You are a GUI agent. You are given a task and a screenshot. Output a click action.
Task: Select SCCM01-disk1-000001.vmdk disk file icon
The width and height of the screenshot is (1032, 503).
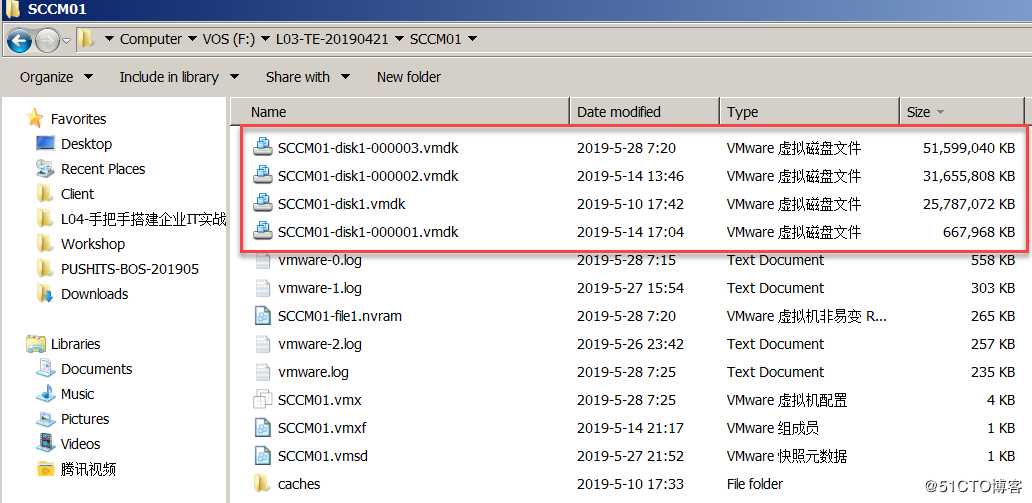[x=263, y=232]
